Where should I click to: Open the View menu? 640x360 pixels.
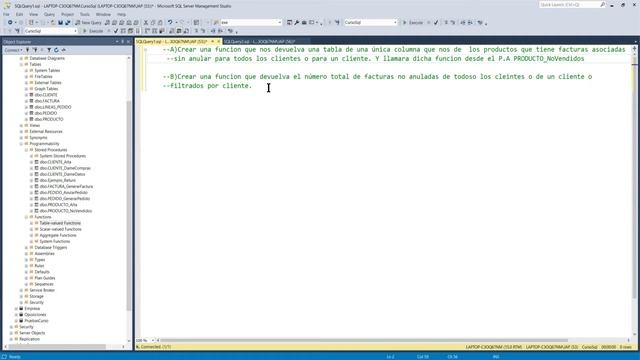click(x=33, y=14)
